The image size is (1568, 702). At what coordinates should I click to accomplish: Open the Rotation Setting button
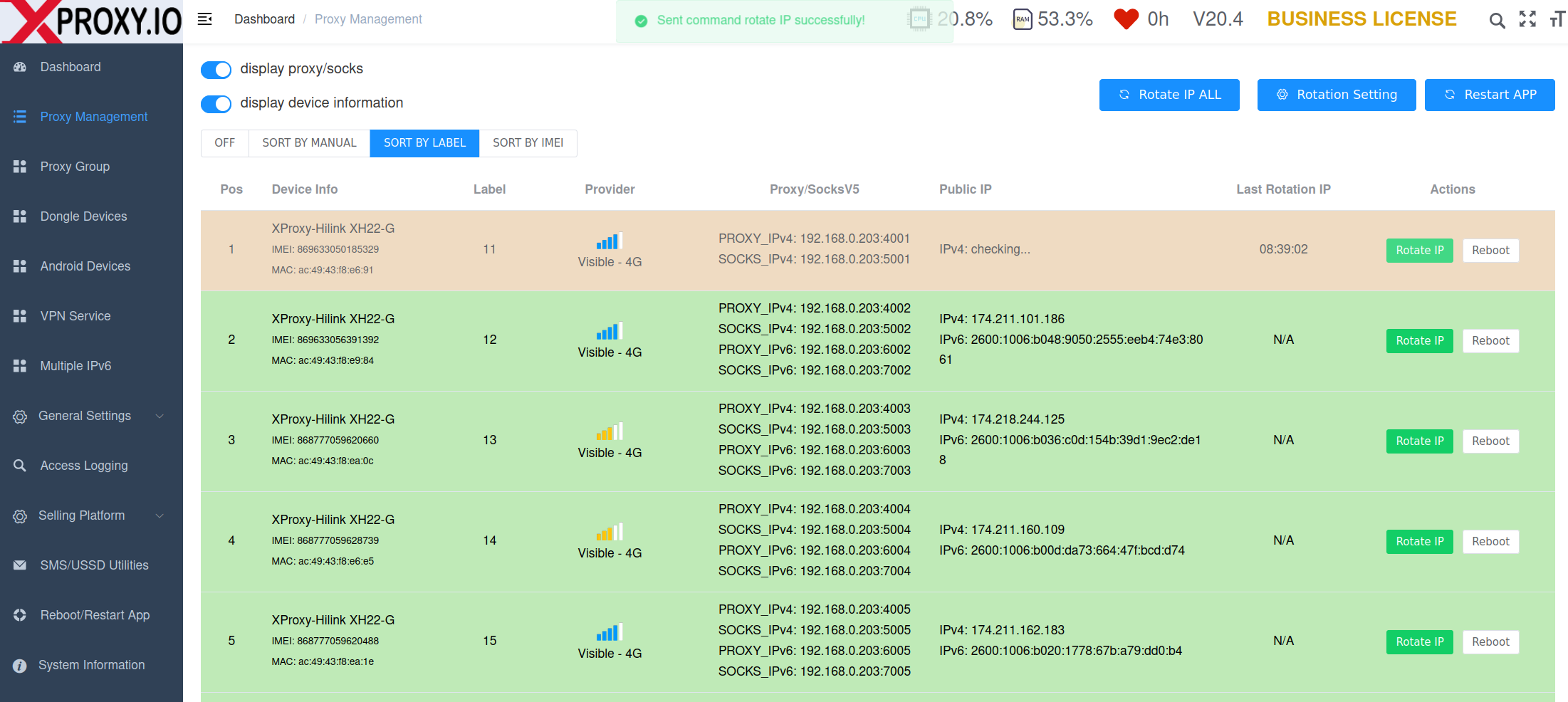1337,95
